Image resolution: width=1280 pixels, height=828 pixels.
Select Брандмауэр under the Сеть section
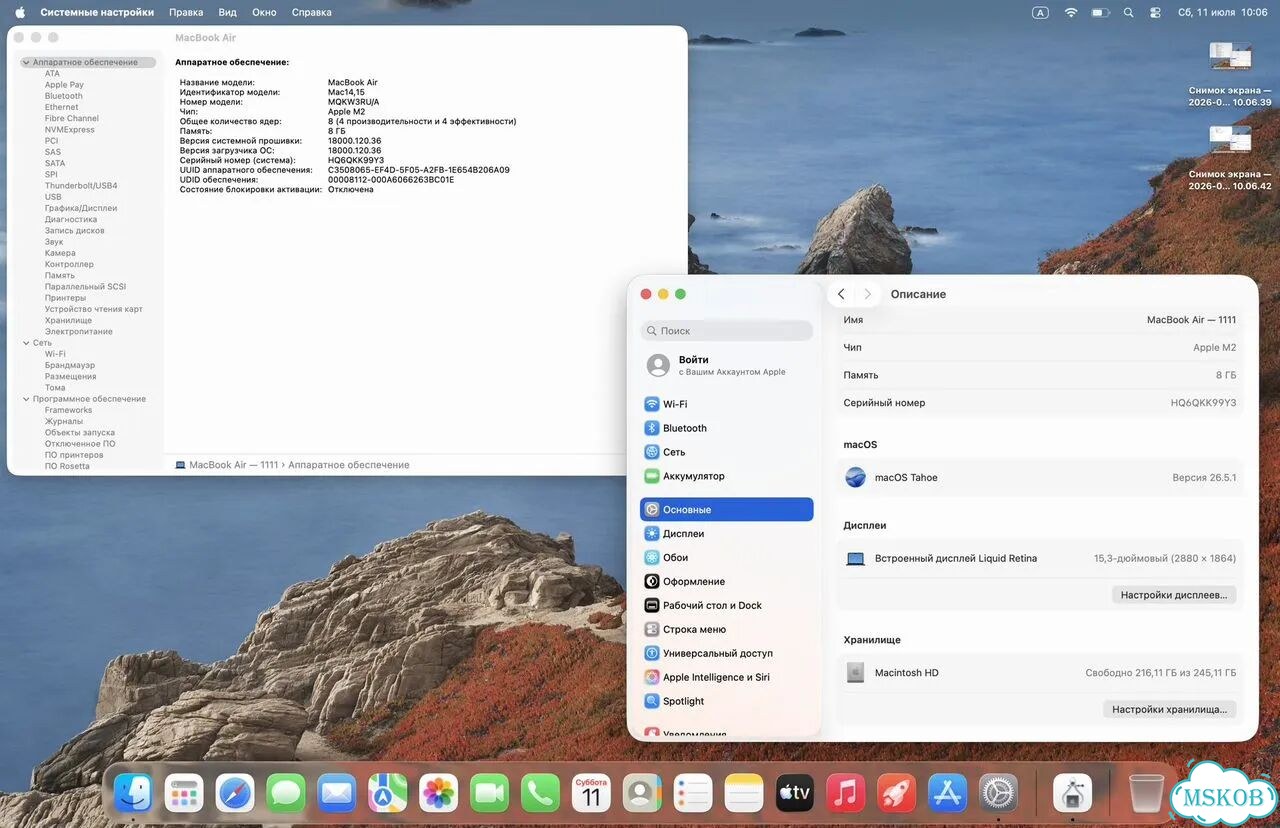pyautogui.click(x=70, y=365)
